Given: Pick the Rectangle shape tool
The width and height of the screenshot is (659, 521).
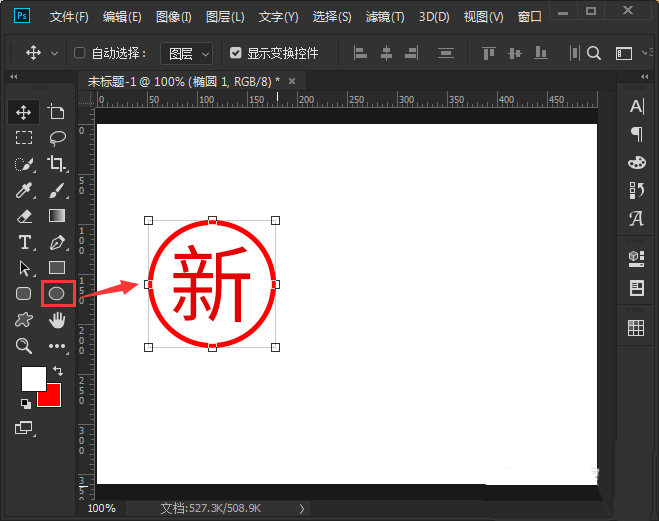Looking at the screenshot, I should (57, 268).
